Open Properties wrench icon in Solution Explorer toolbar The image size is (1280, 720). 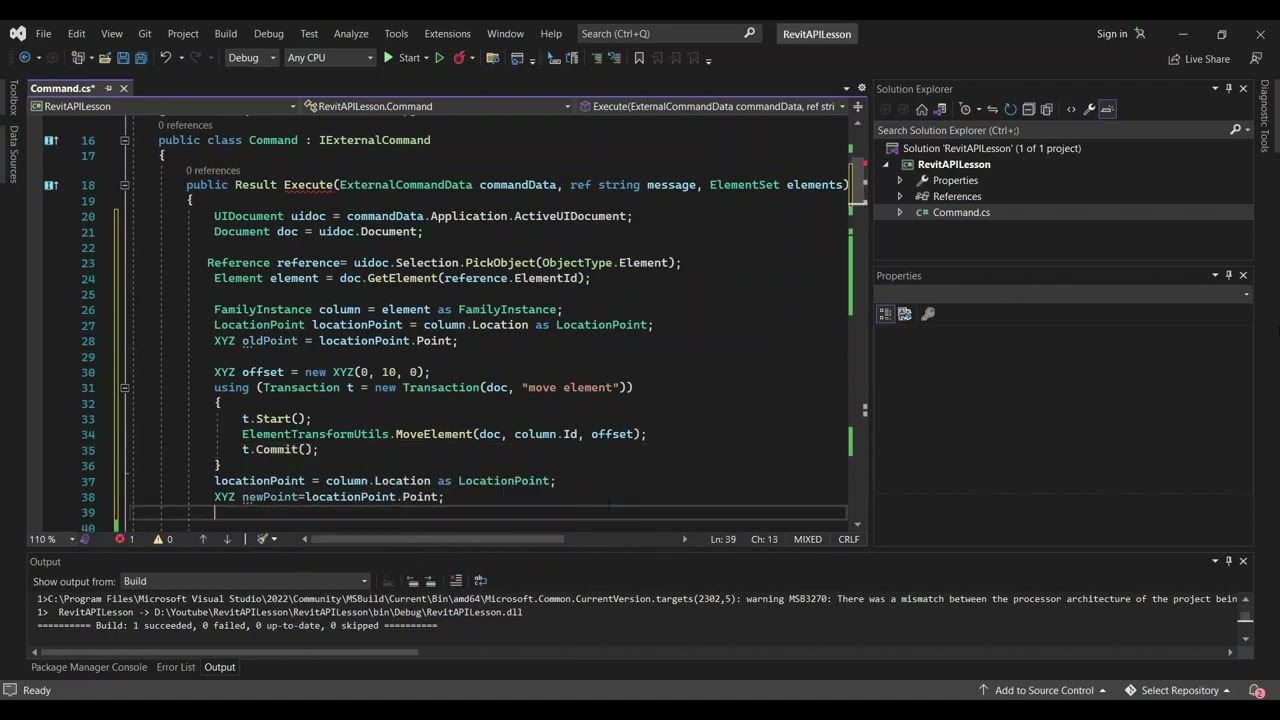[x=1089, y=109]
